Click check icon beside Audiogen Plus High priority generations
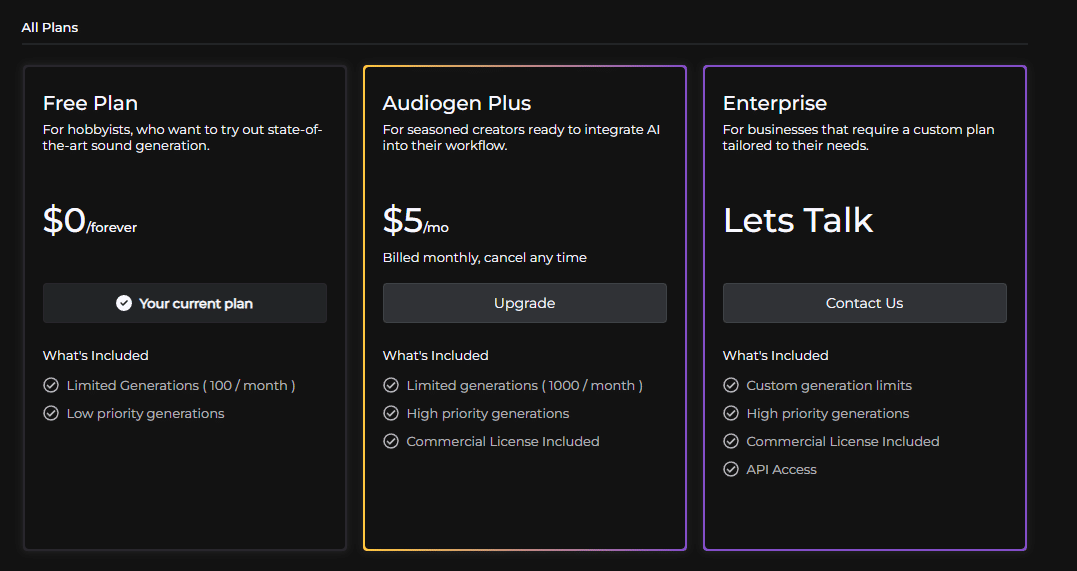Screen dimensions: 1077x571 click(x=391, y=413)
